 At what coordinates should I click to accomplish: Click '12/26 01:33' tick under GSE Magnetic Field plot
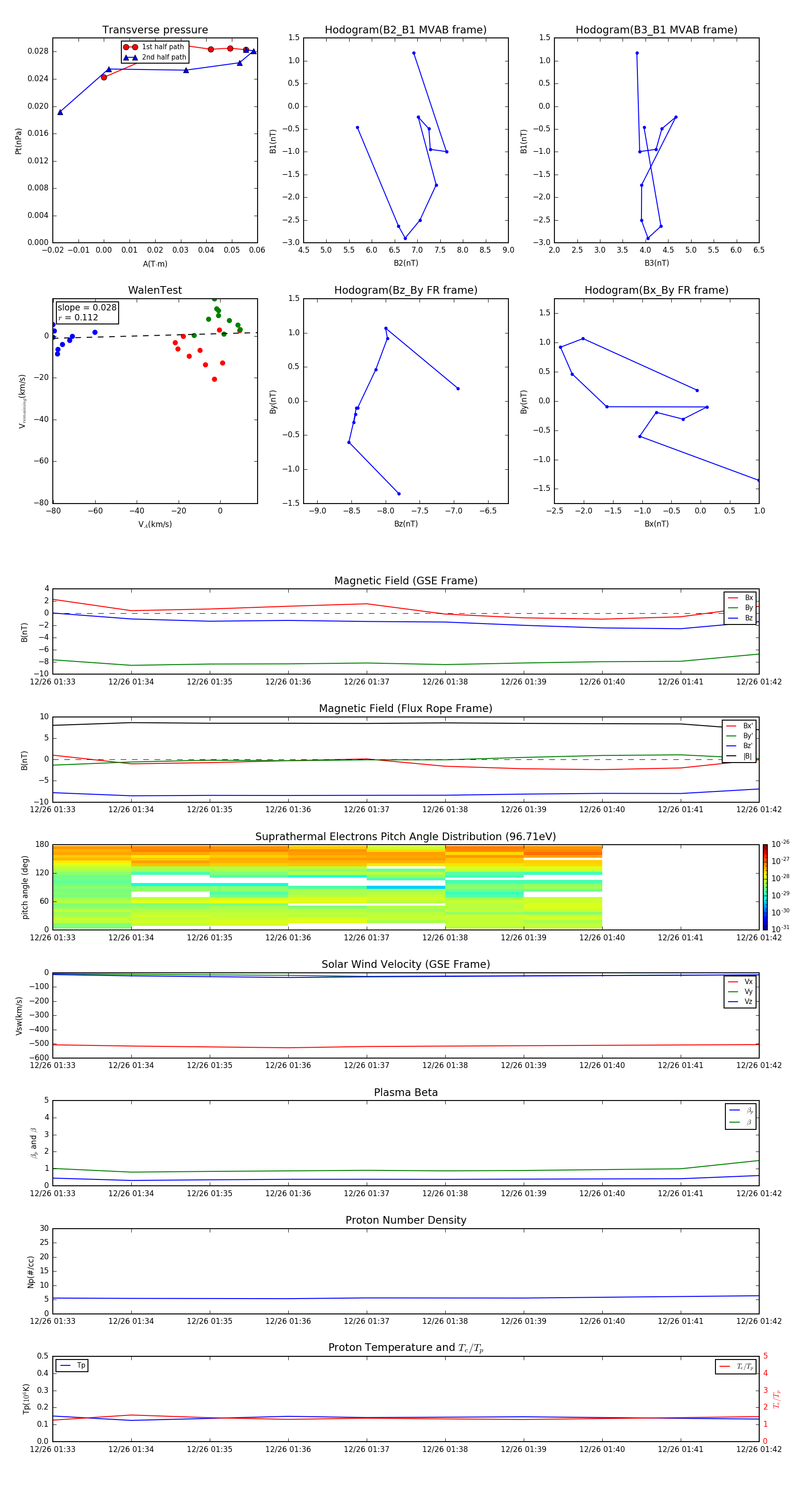(x=53, y=682)
